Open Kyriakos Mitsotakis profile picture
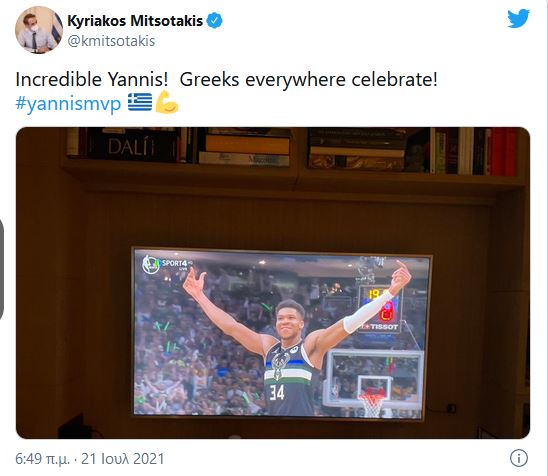 pyautogui.click(x=39, y=30)
